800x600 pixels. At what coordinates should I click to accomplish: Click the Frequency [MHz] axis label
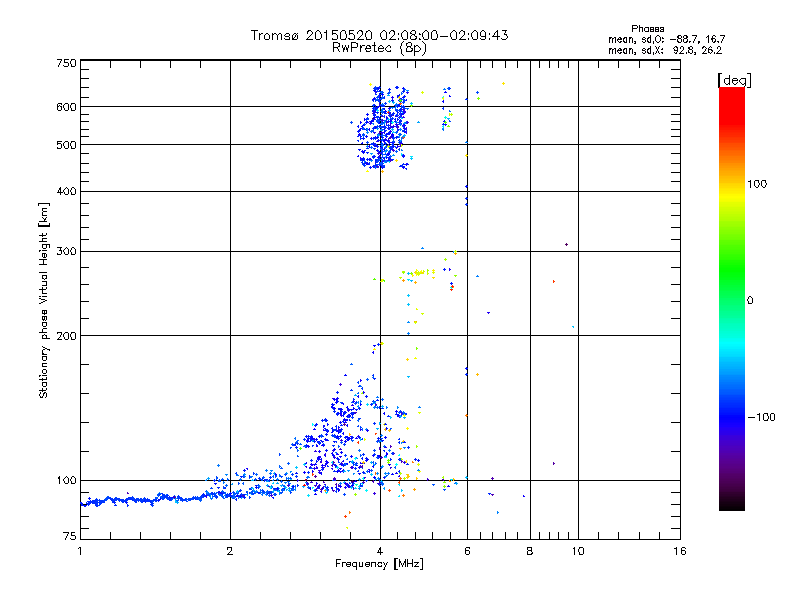pos(379,564)
